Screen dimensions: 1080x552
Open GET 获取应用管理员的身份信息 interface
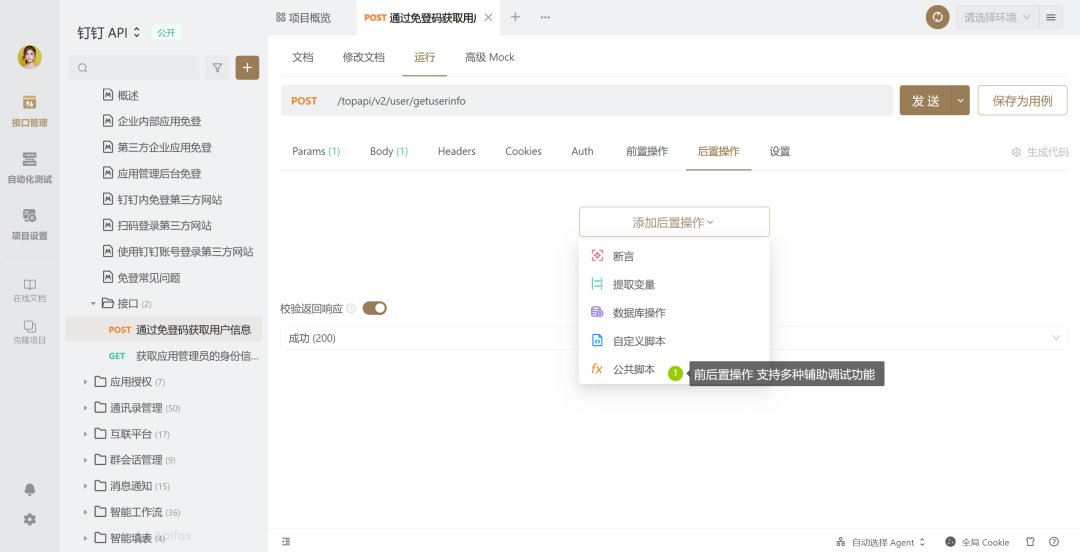click(164, 356)
